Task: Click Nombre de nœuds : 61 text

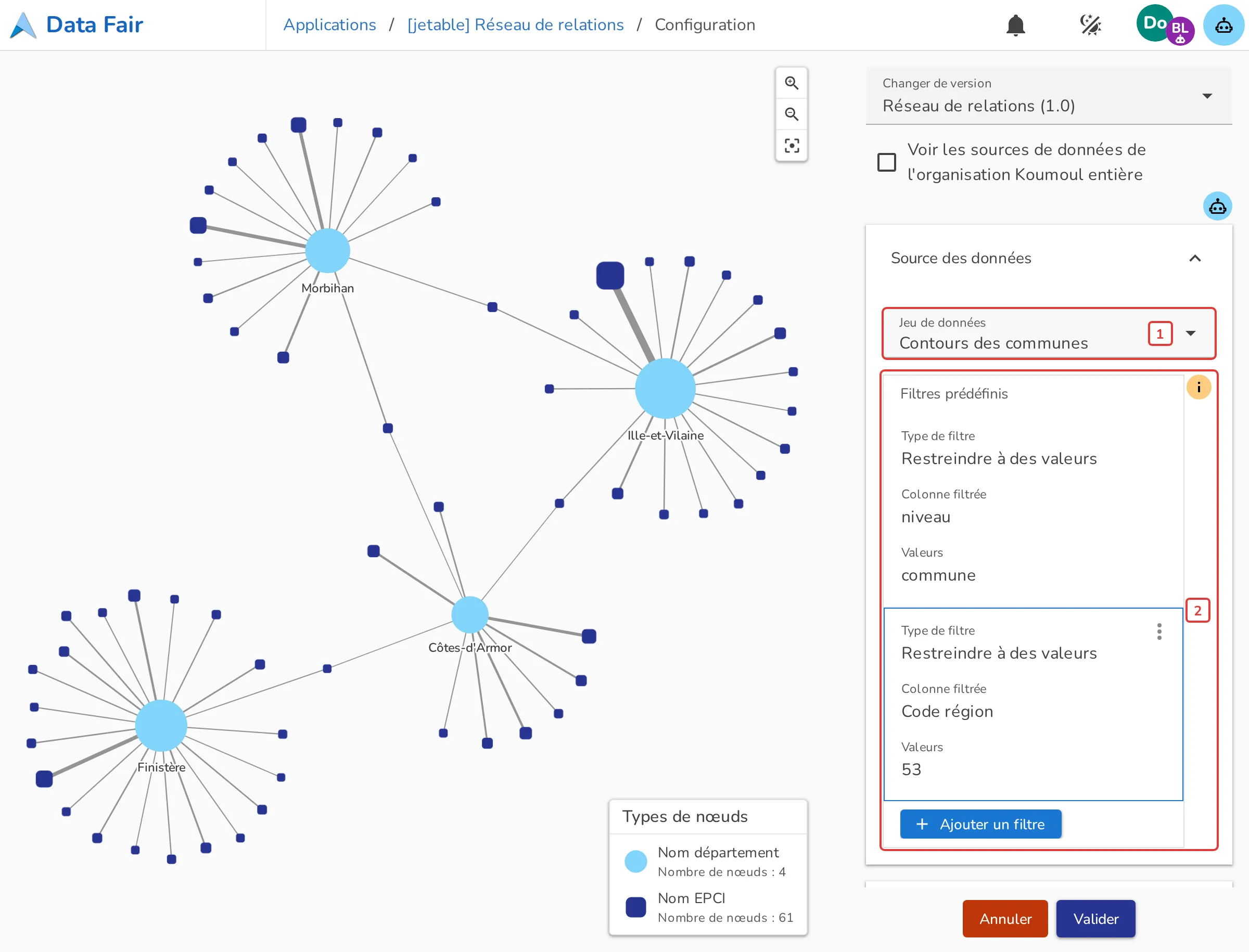Action: coord(725,918)
